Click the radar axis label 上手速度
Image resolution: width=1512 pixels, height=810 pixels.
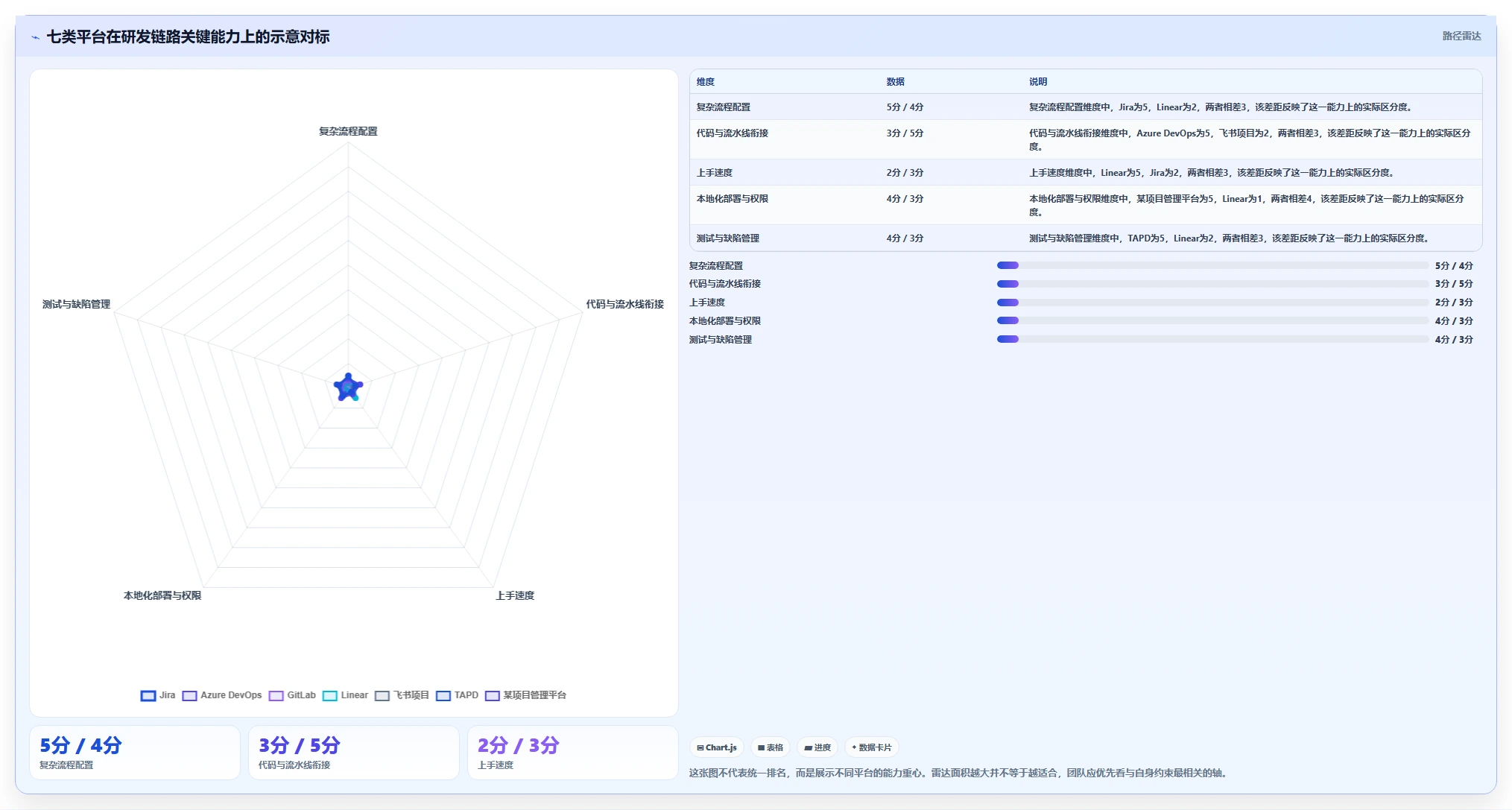515,595
